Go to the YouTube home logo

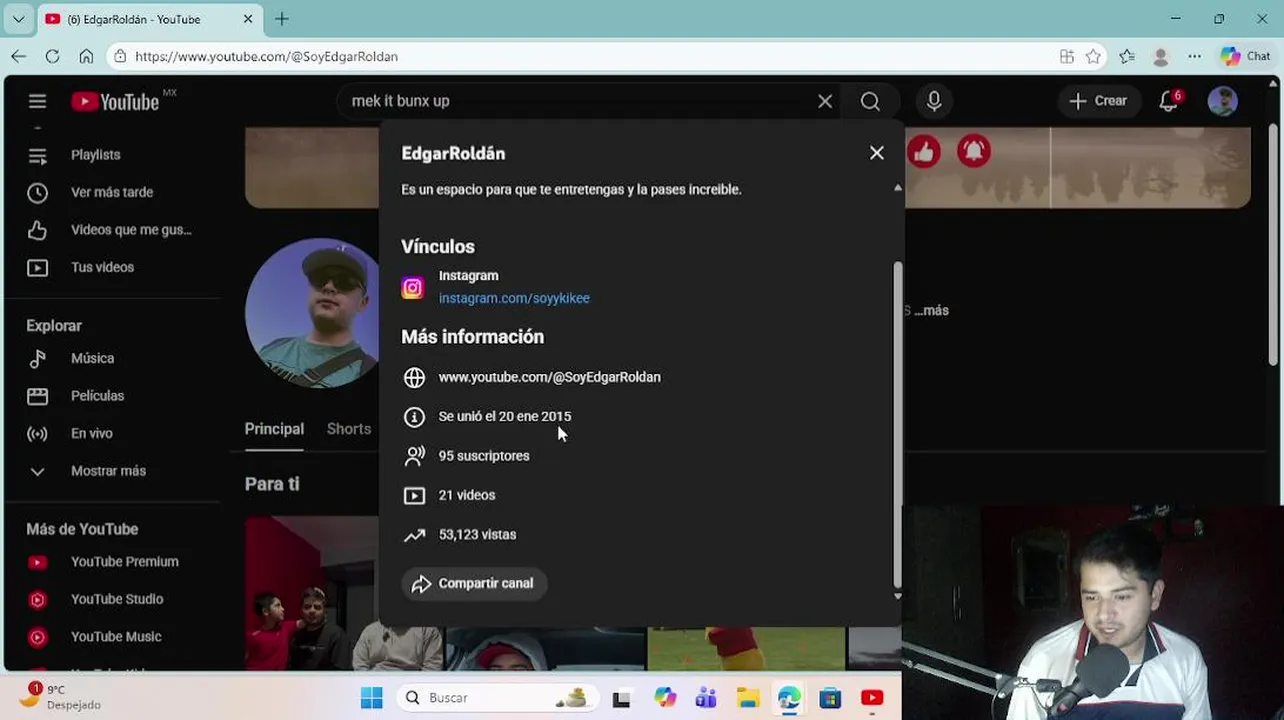[115, 101]
